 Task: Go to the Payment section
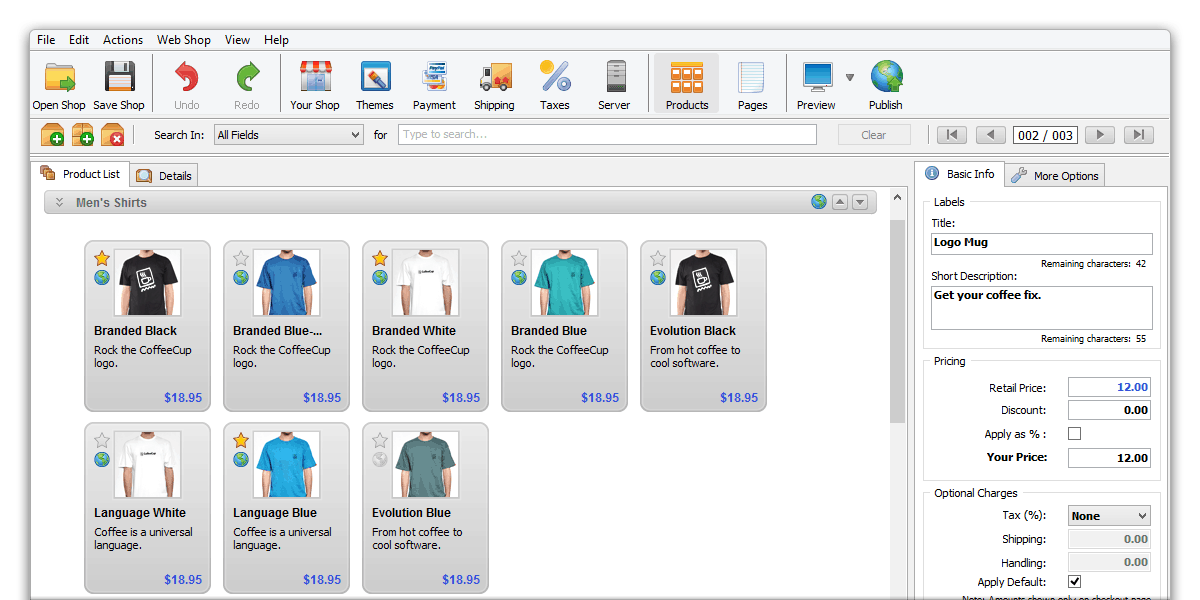point(434,84)
